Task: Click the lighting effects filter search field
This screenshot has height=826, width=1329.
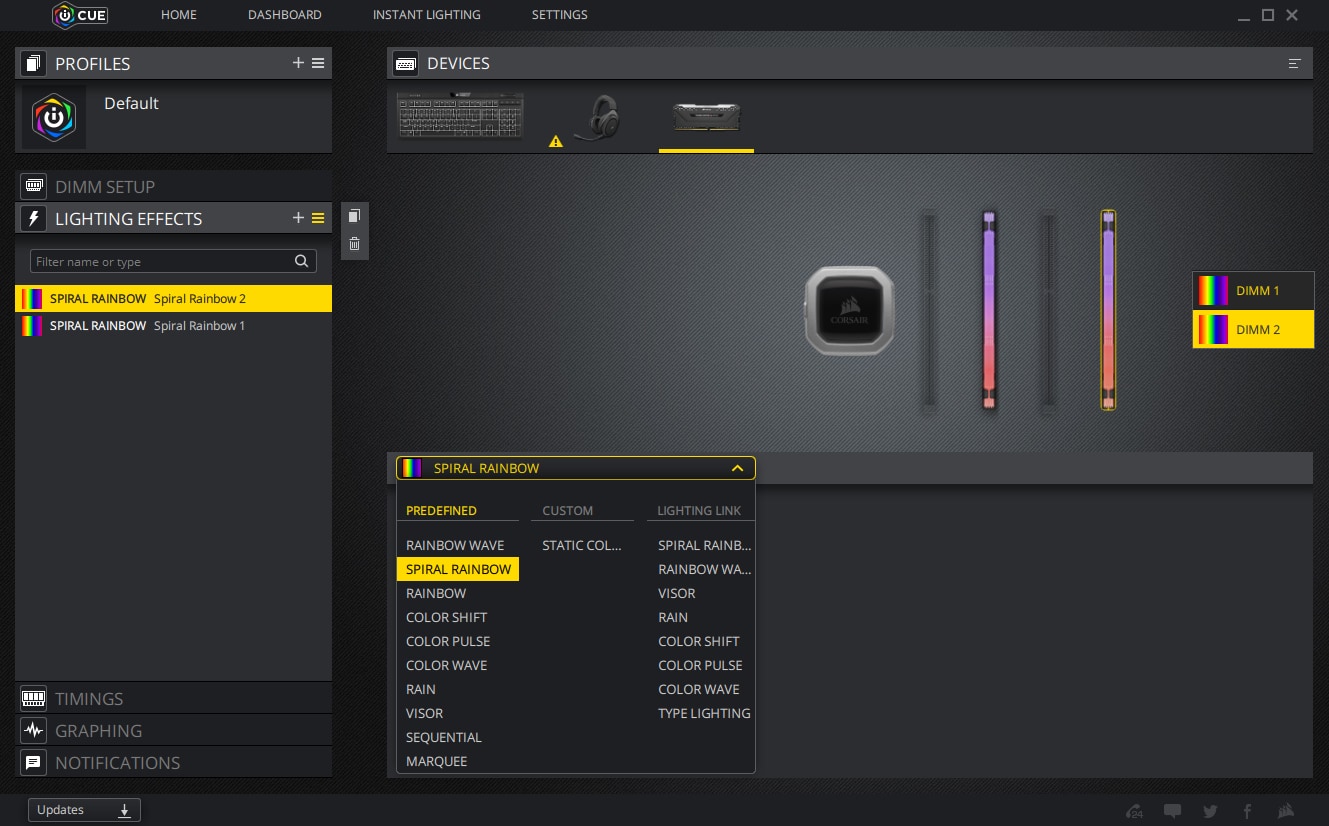Action: click(162, 262)
